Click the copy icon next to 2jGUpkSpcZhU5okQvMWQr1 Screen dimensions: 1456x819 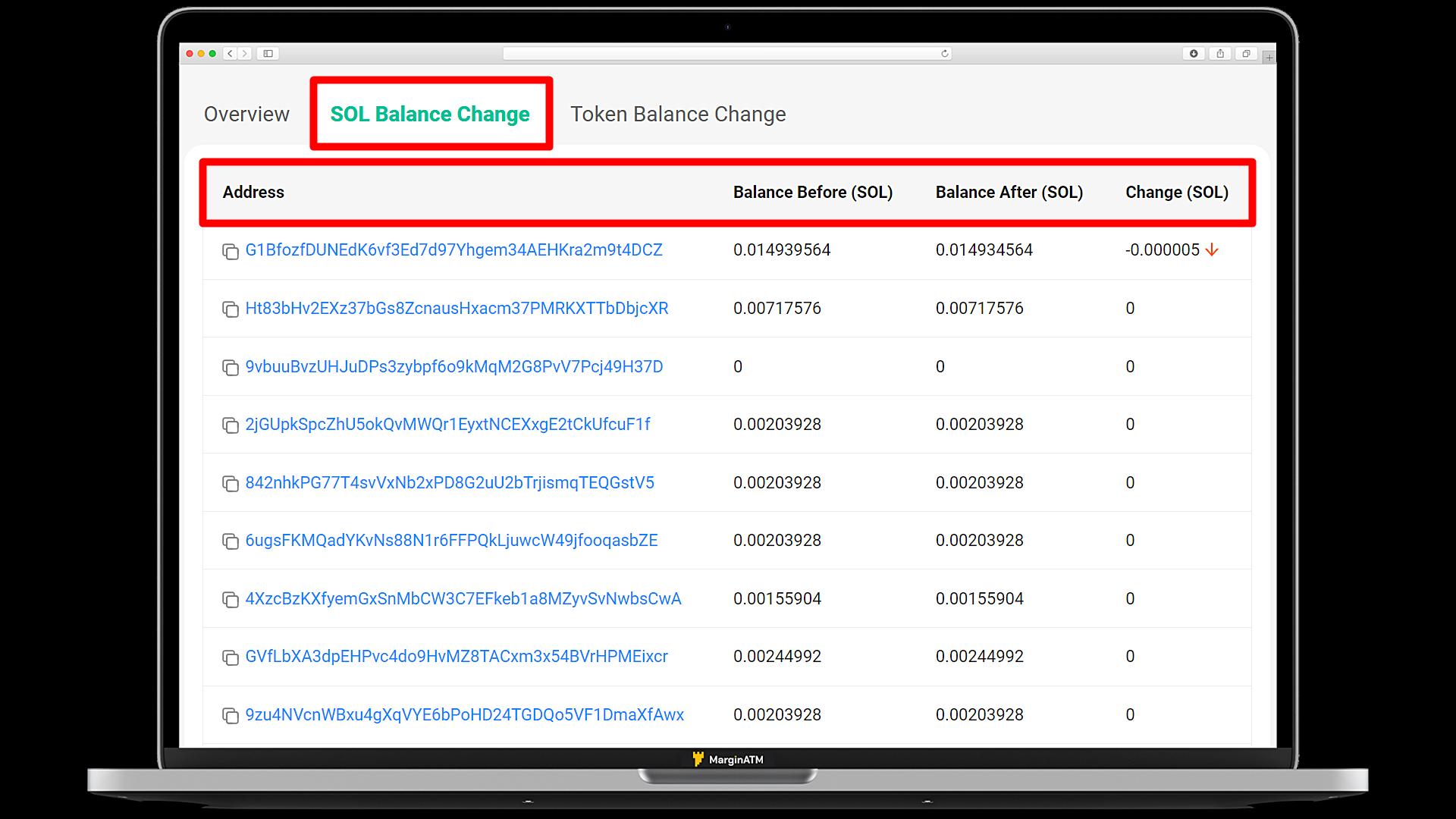point(230,425)
